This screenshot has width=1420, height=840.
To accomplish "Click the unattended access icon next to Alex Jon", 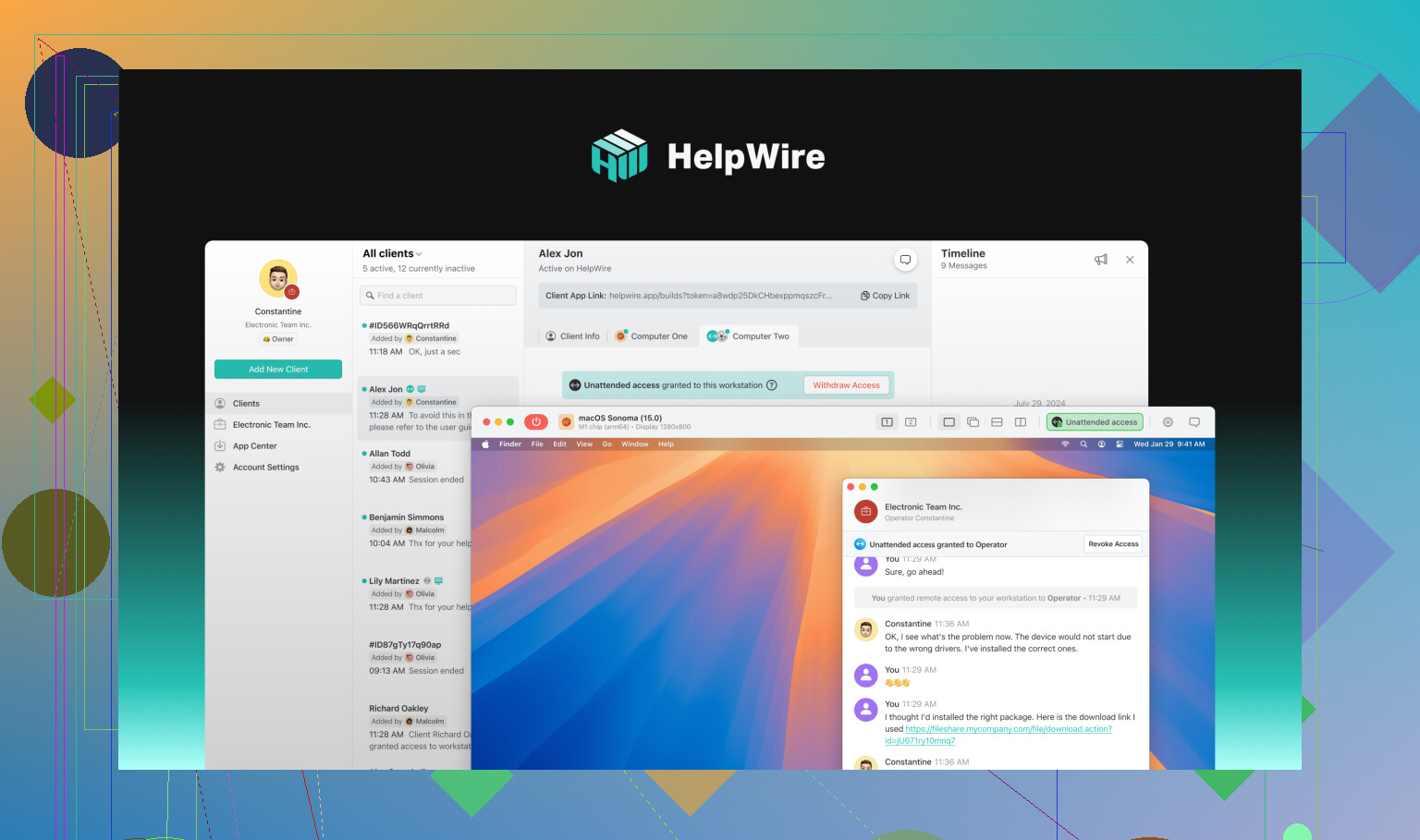I will coord(410,389).
